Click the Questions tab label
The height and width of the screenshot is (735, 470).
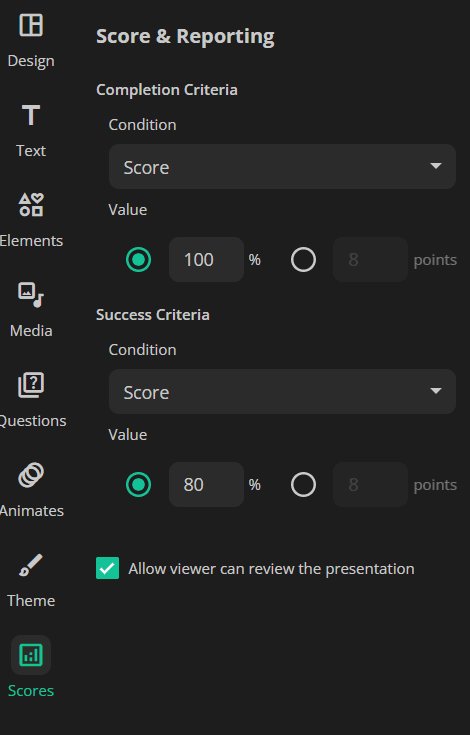33,420
